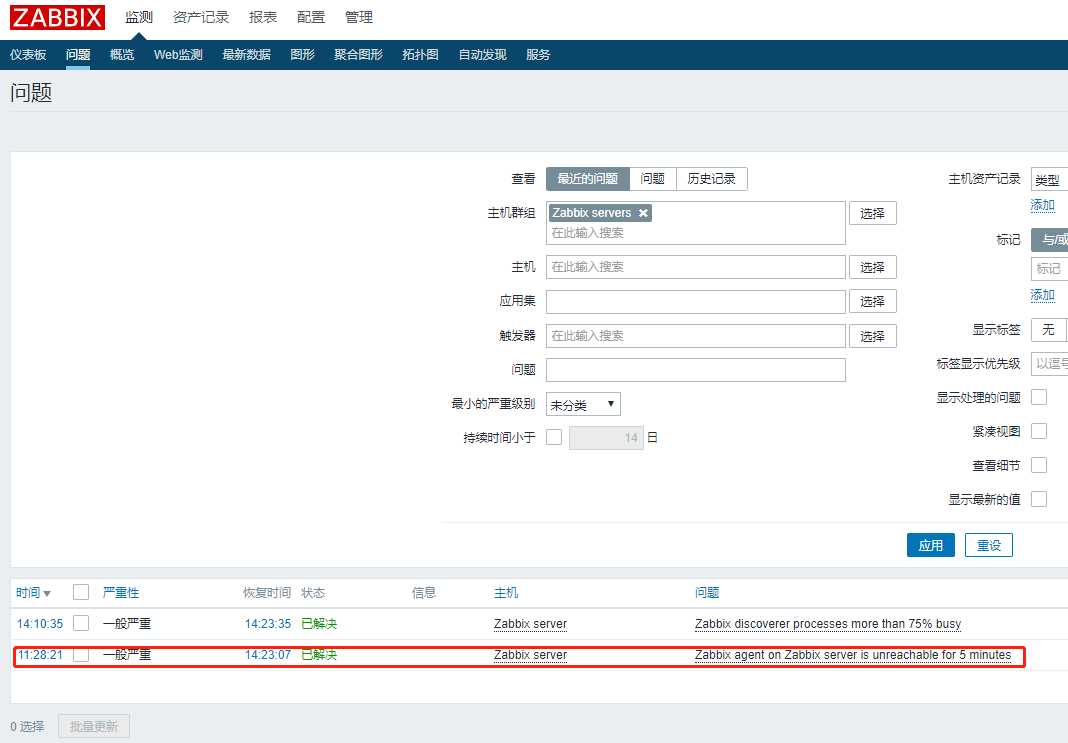Click 选择 button for 应用集
The image size is (1068, 743).
coord(873,301)
